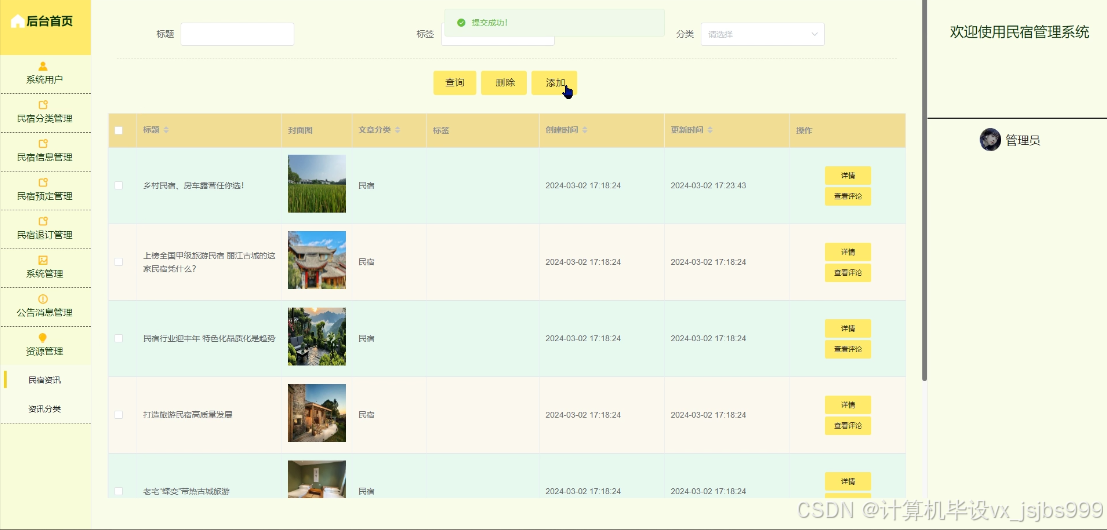Open the bedroom cover thumbnail in last row
The image size is (1107, 530).
317,480
